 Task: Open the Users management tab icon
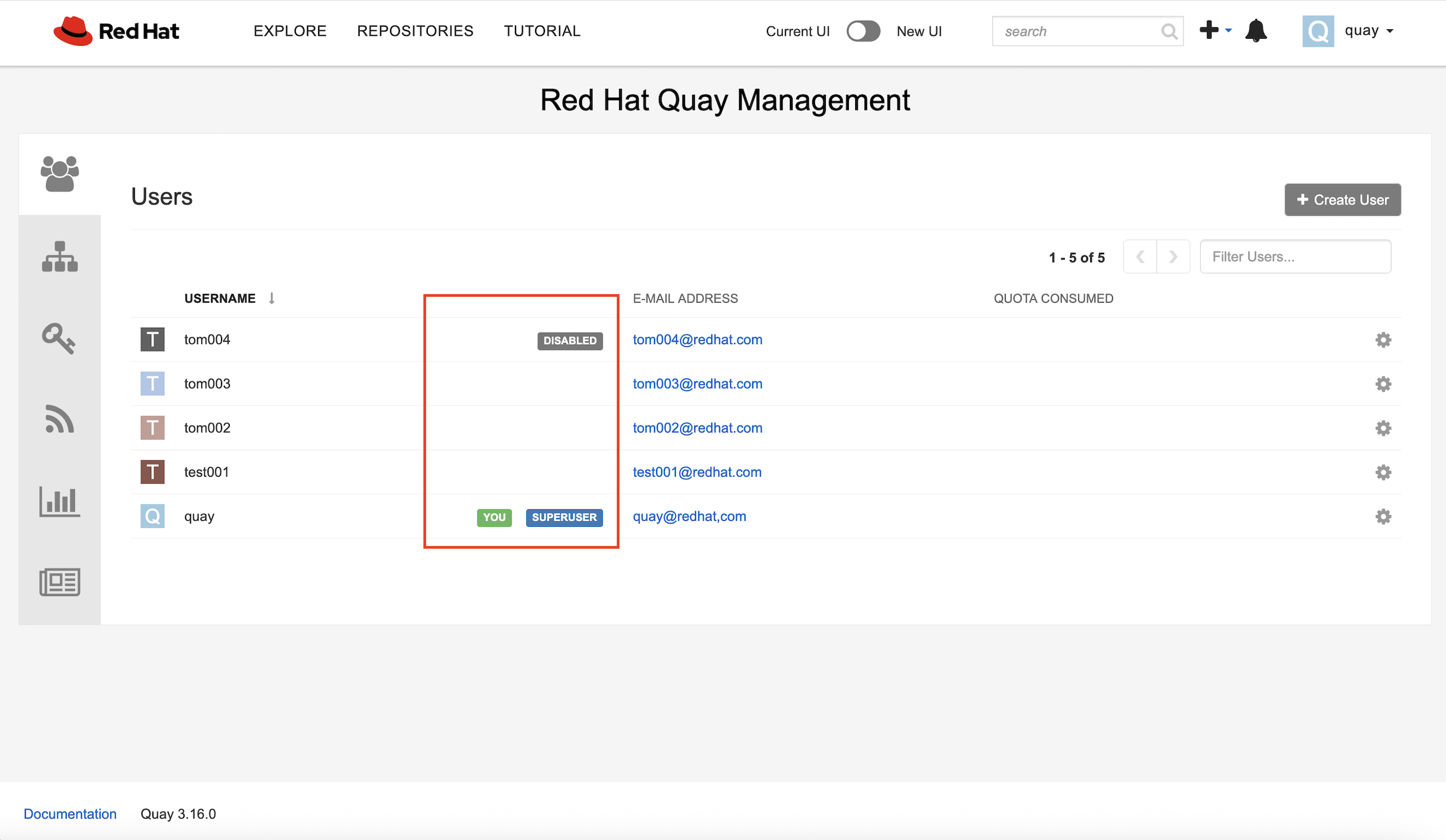point(60,174)
